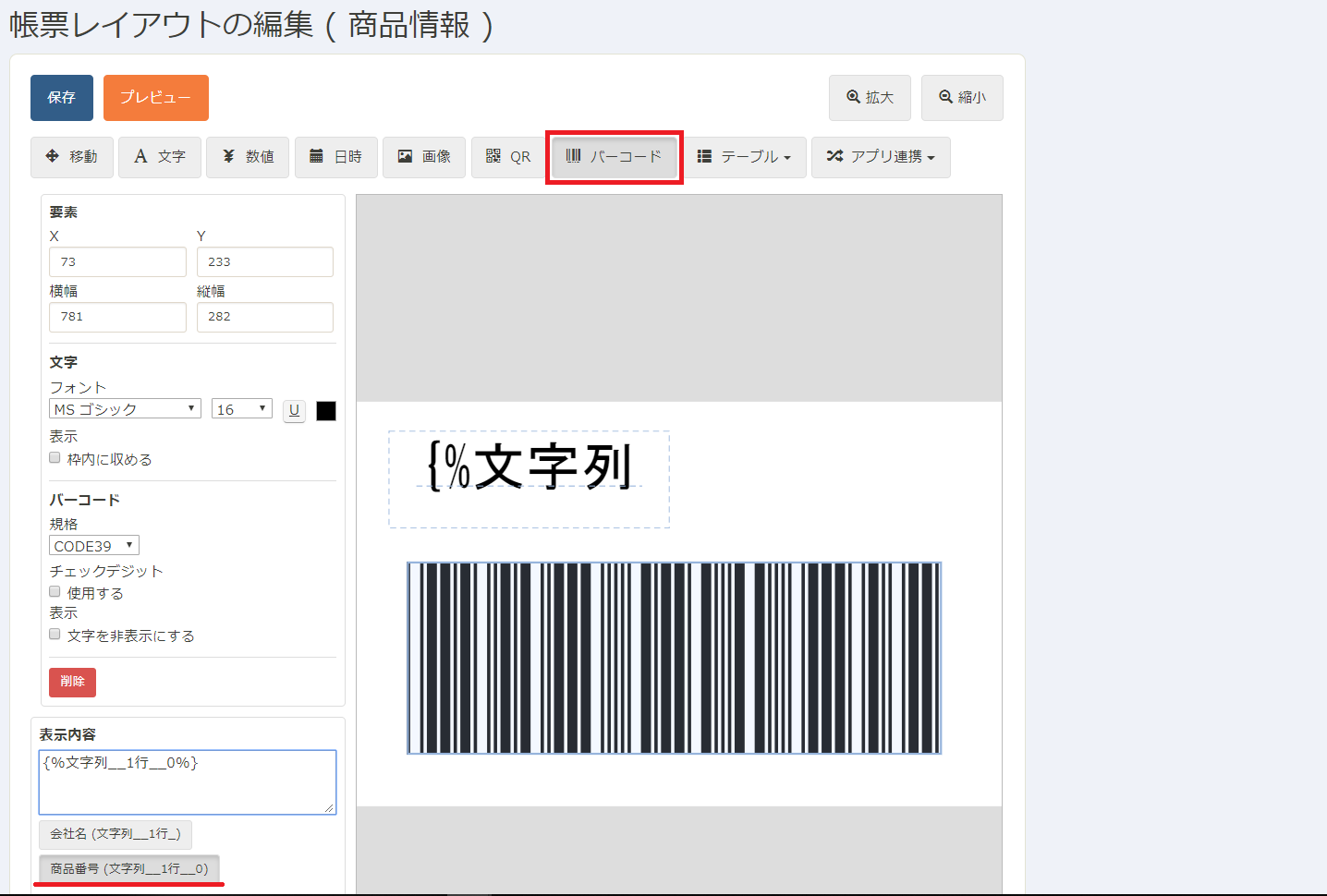Click the X position field
Viewport: 1327px width, 896px height.
click(117, 261)
